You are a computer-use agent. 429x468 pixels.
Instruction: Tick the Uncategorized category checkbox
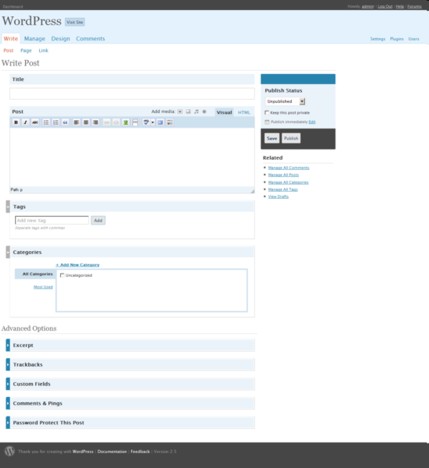click(62, 275)
